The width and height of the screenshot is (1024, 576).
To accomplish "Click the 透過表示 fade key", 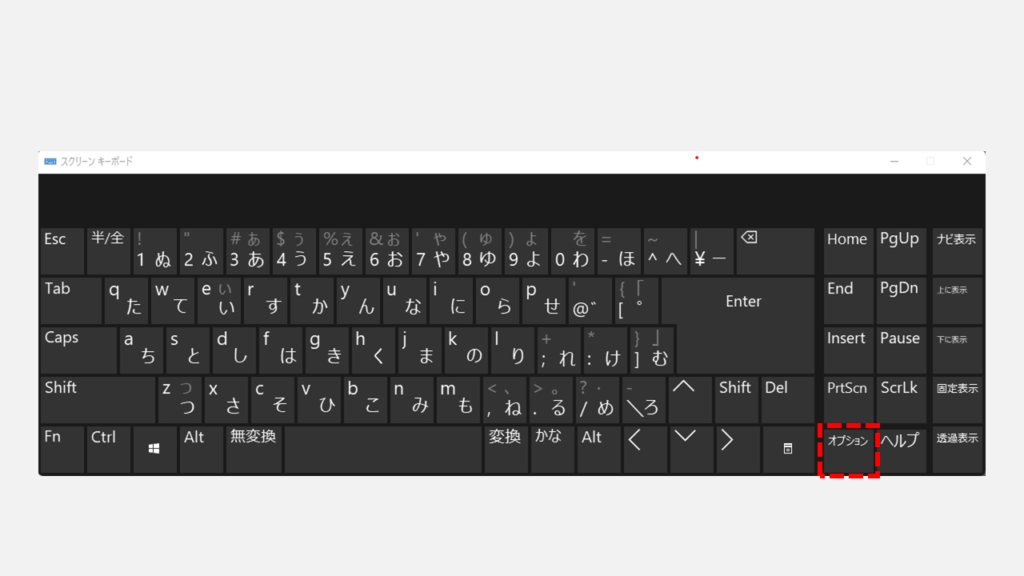I will click(x=957, y=449).
